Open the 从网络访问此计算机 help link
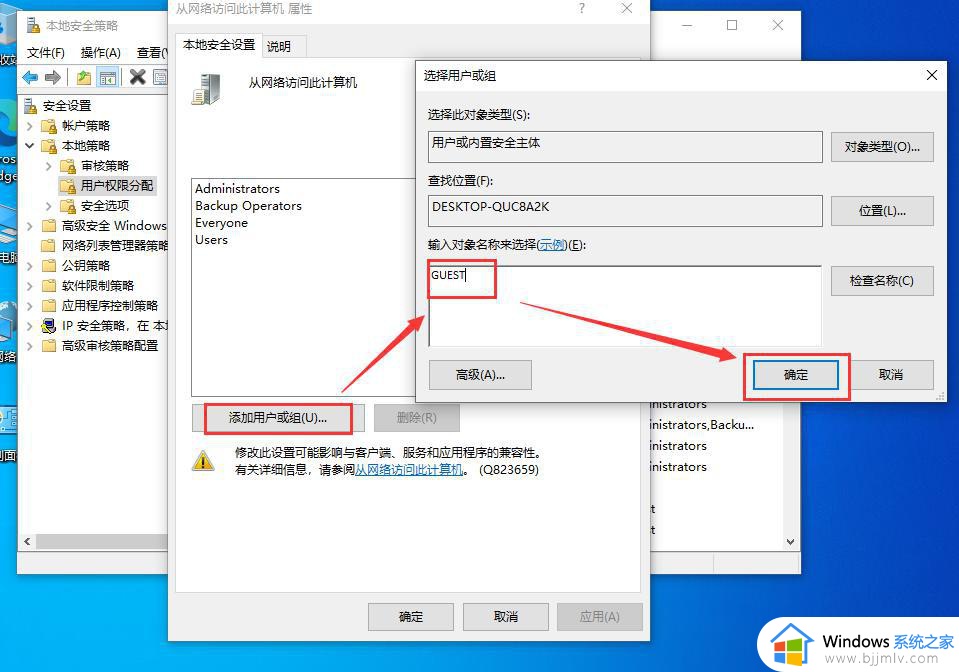The width and height of the screenshot is (959, 672). (x=409, y=470)
